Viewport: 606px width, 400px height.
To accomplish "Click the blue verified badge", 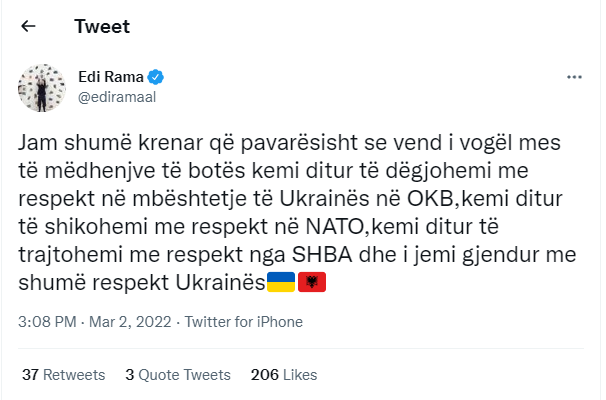I will tap(157, 76).
